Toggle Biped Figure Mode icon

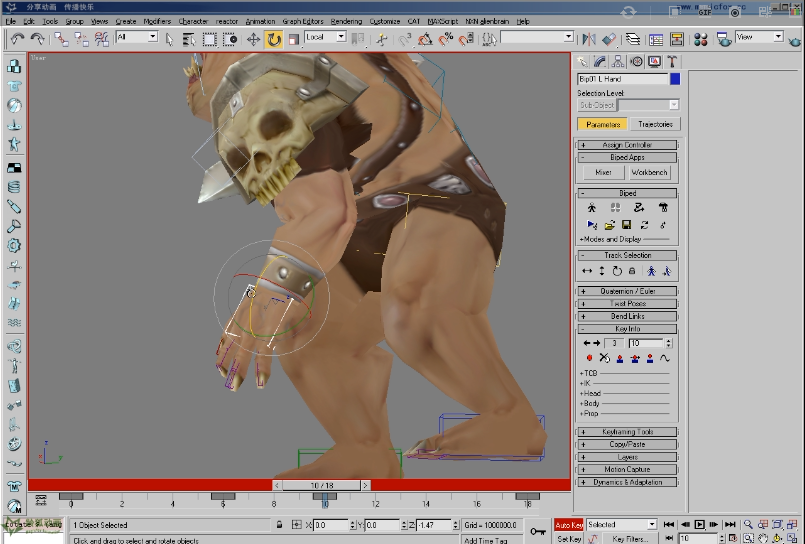tap(592, 207)
